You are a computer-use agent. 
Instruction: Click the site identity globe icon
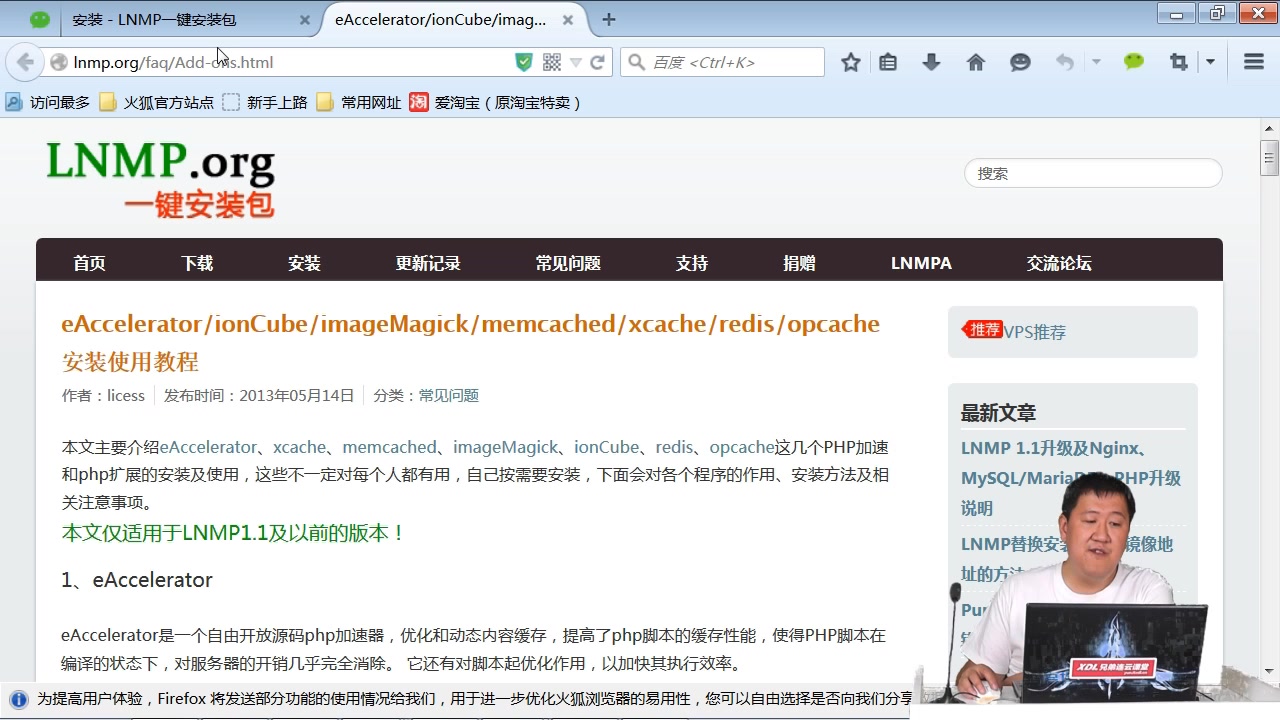59,62
